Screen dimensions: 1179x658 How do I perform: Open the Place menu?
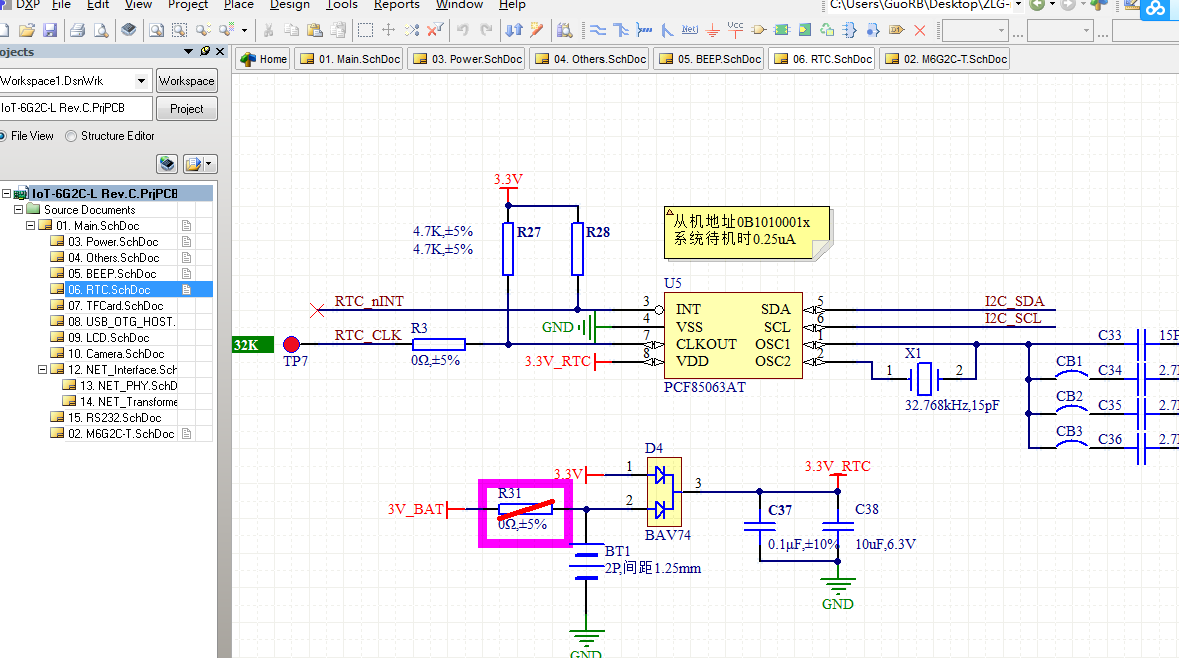238,5
